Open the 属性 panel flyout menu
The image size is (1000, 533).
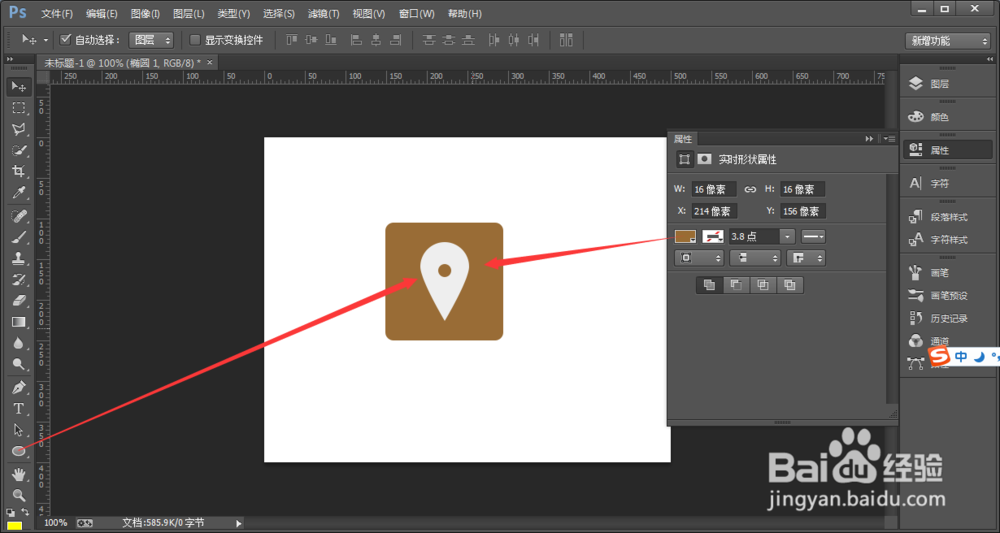pyautogui.click(x=890, y=139)
